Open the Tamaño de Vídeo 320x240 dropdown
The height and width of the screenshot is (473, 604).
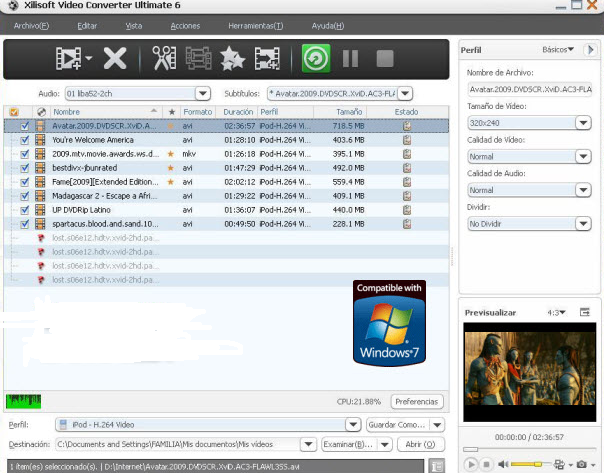(583, 123)
